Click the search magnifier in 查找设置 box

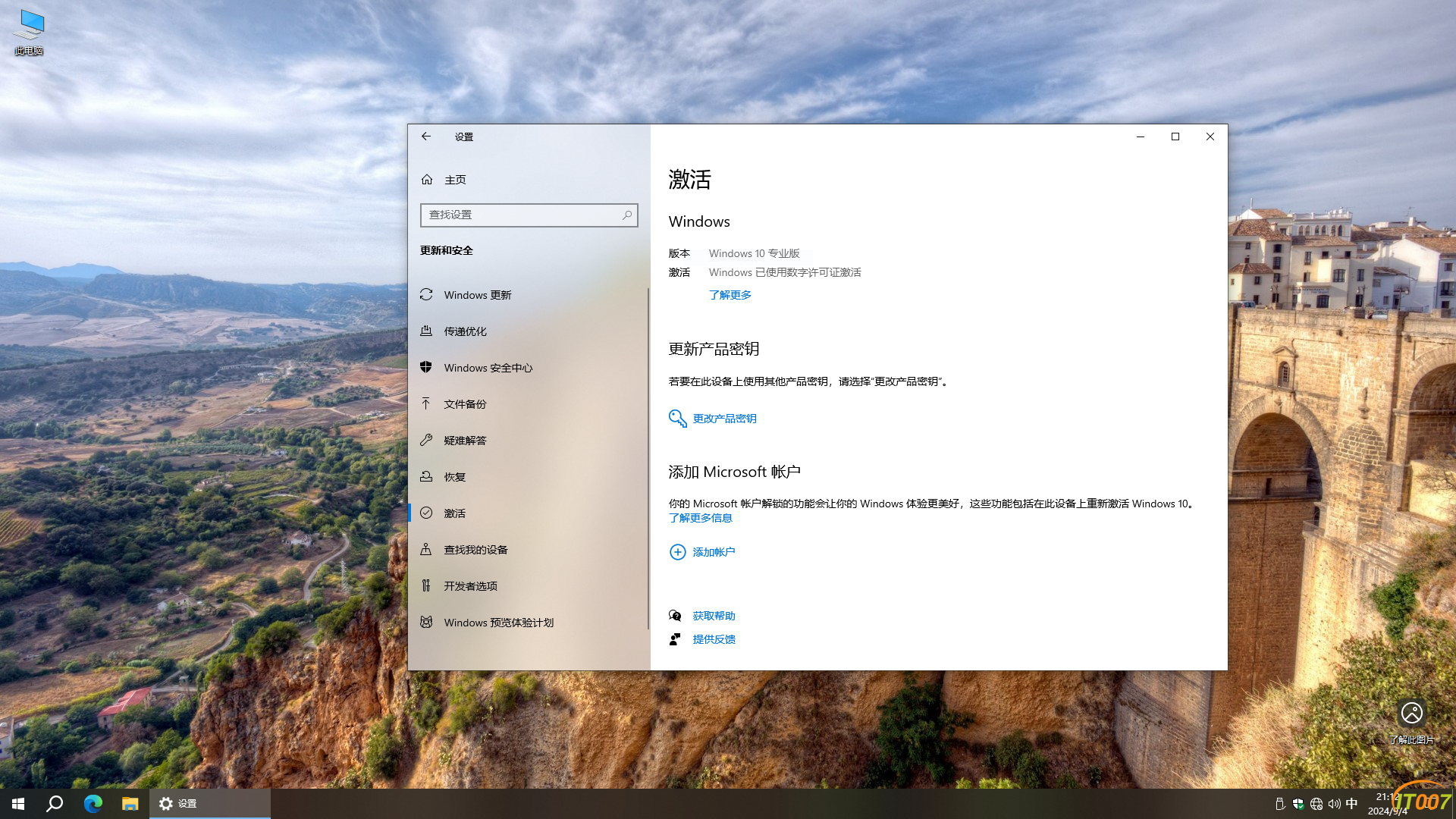click(x=627, y=215)
